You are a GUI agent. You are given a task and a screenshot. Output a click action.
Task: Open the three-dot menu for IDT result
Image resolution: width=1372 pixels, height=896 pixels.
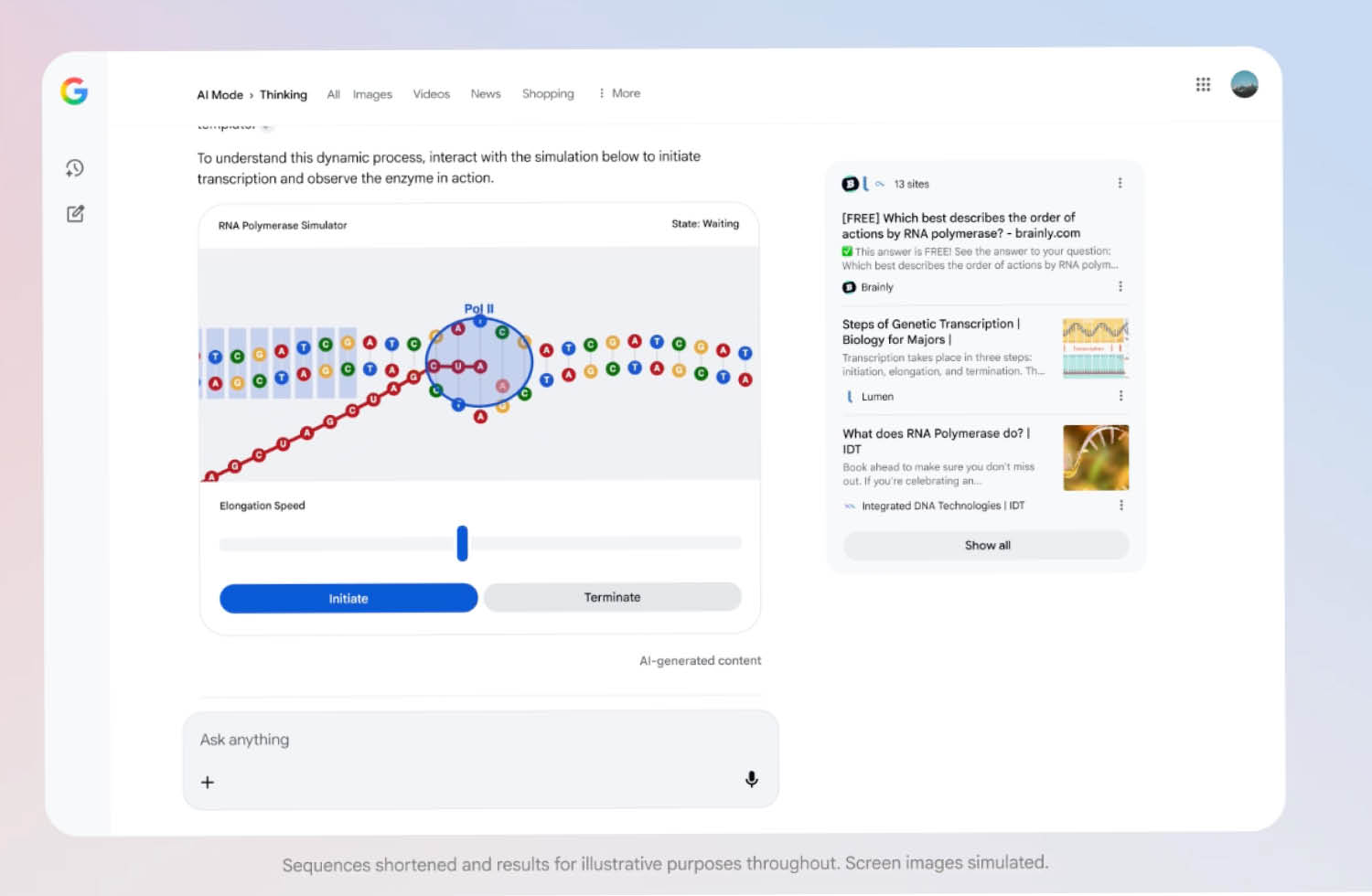click(x=1120, y=506)
